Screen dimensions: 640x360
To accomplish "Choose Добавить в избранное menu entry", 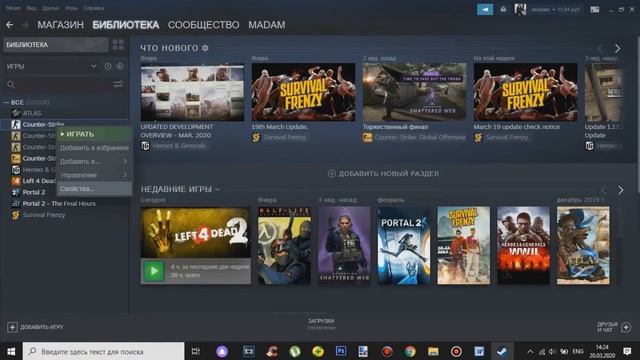I will click(x=94, y=148).
